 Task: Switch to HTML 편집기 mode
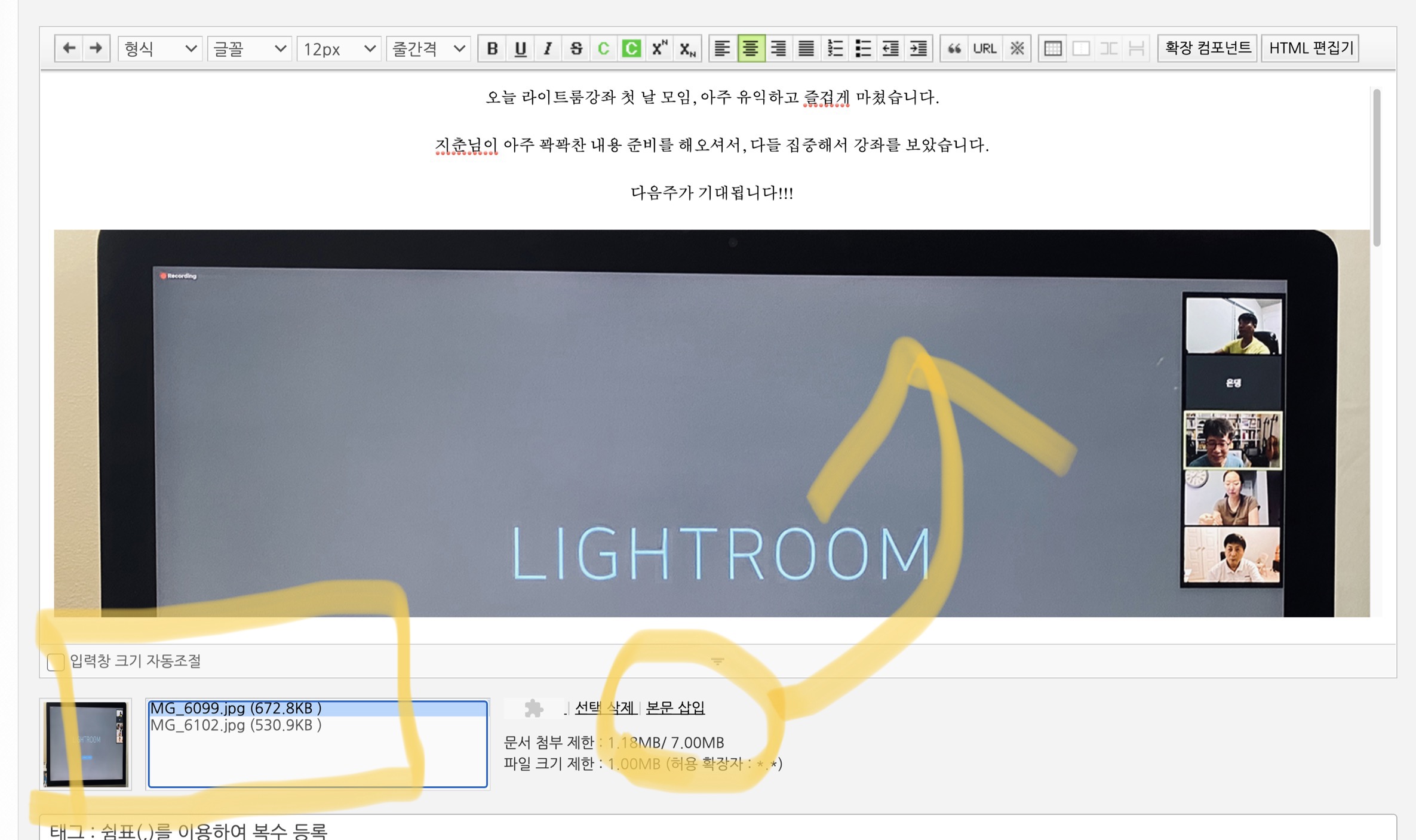click(x=1310, y=48)
